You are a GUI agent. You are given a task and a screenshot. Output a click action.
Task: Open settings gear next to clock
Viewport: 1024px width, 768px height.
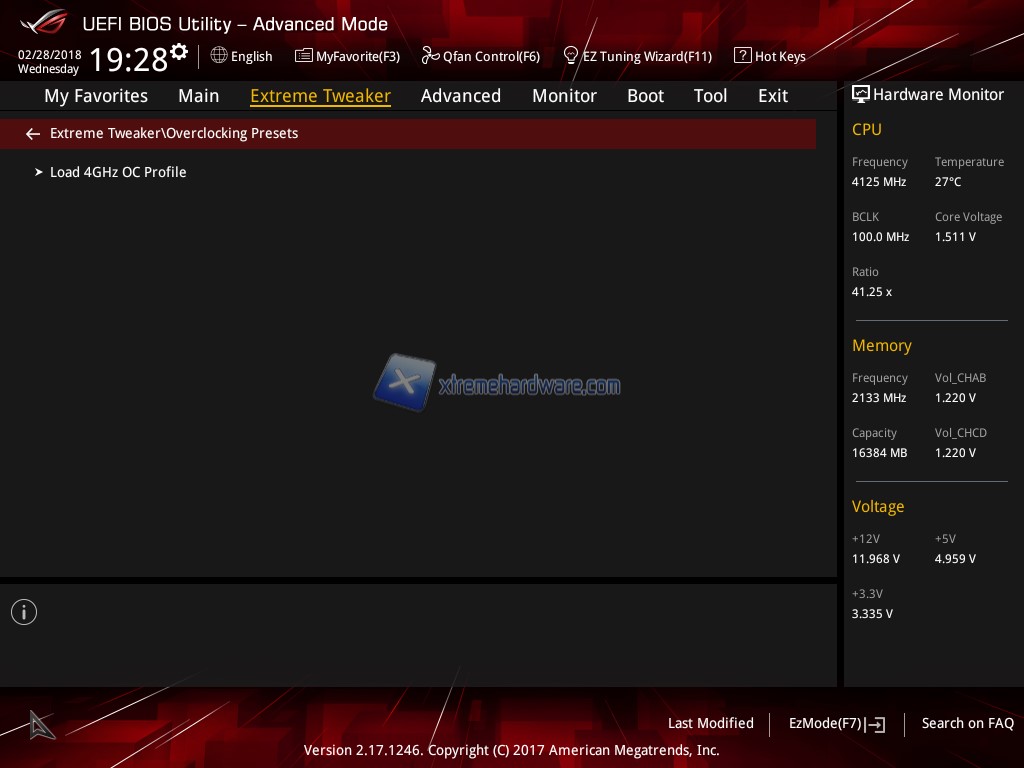(179, 52)
